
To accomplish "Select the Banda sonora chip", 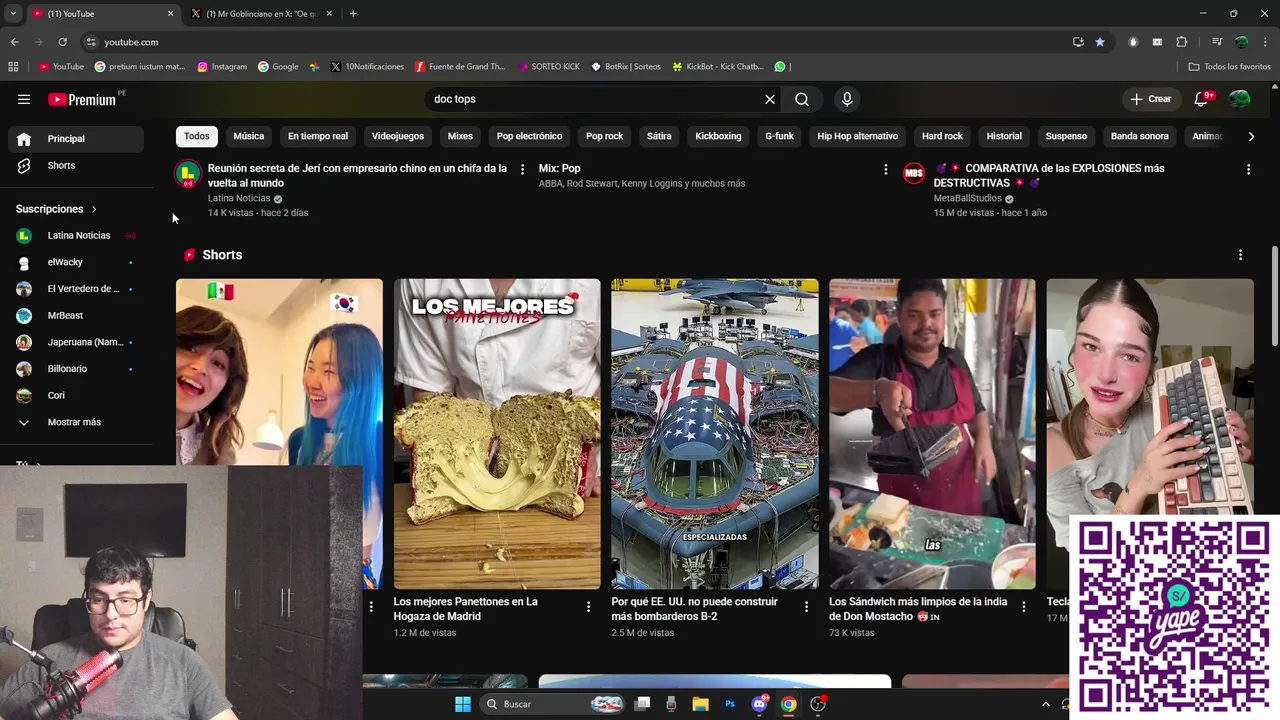I will [1140, 136].
